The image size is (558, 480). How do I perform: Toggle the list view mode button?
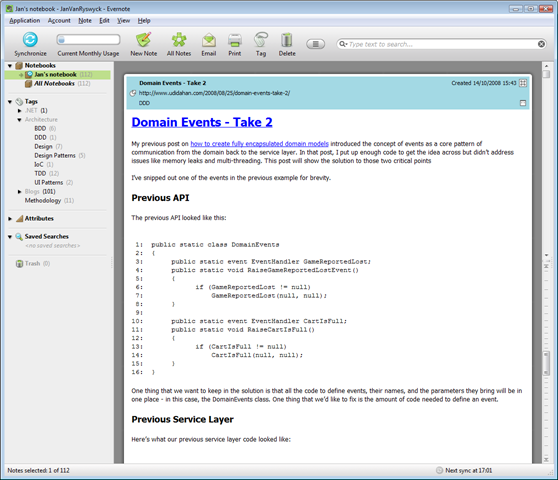[315, 44]
